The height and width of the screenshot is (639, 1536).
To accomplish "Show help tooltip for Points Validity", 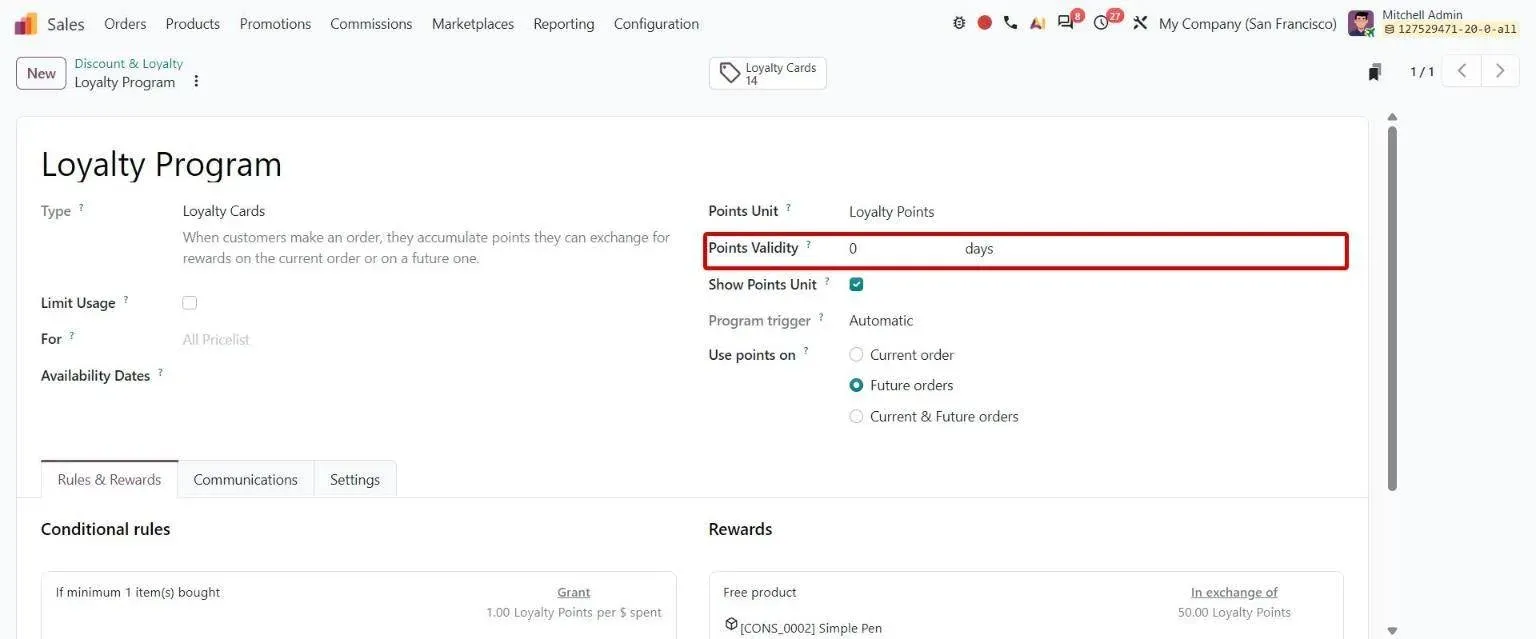I will [809, 245].
